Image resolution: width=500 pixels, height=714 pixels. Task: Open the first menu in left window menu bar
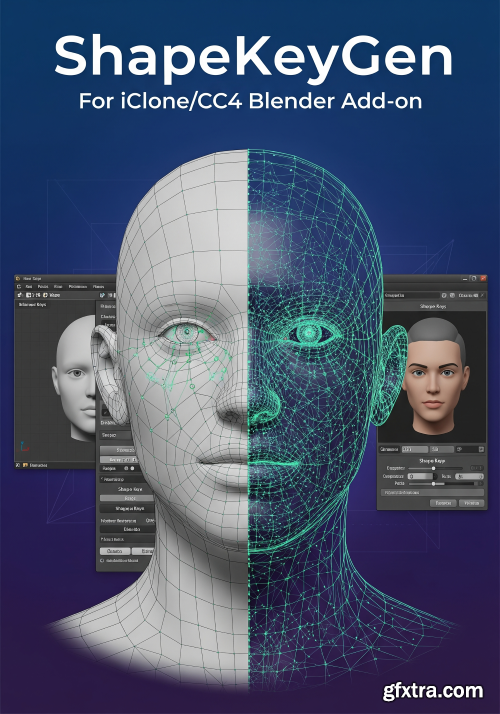(x=29, y=286)
